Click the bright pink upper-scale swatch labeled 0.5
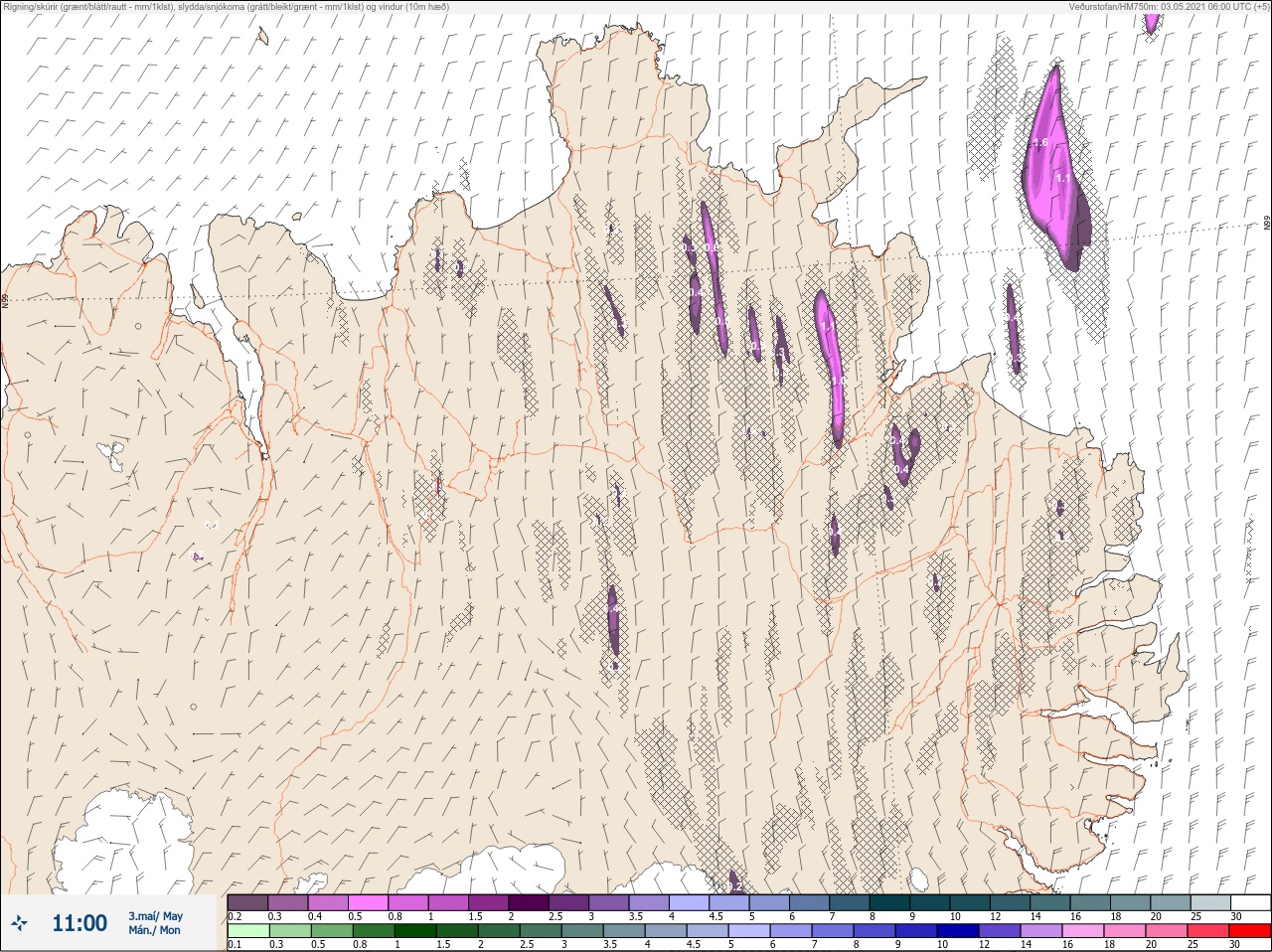Image resolution: width=1272 pixels, height=952 pixels. (x=368, y=902)
